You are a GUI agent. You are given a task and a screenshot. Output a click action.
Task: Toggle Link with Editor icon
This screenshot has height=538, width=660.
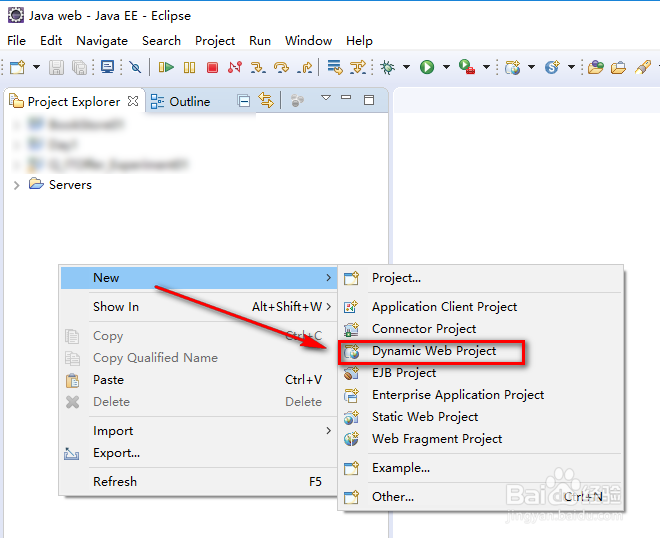(x=266, y=101)
